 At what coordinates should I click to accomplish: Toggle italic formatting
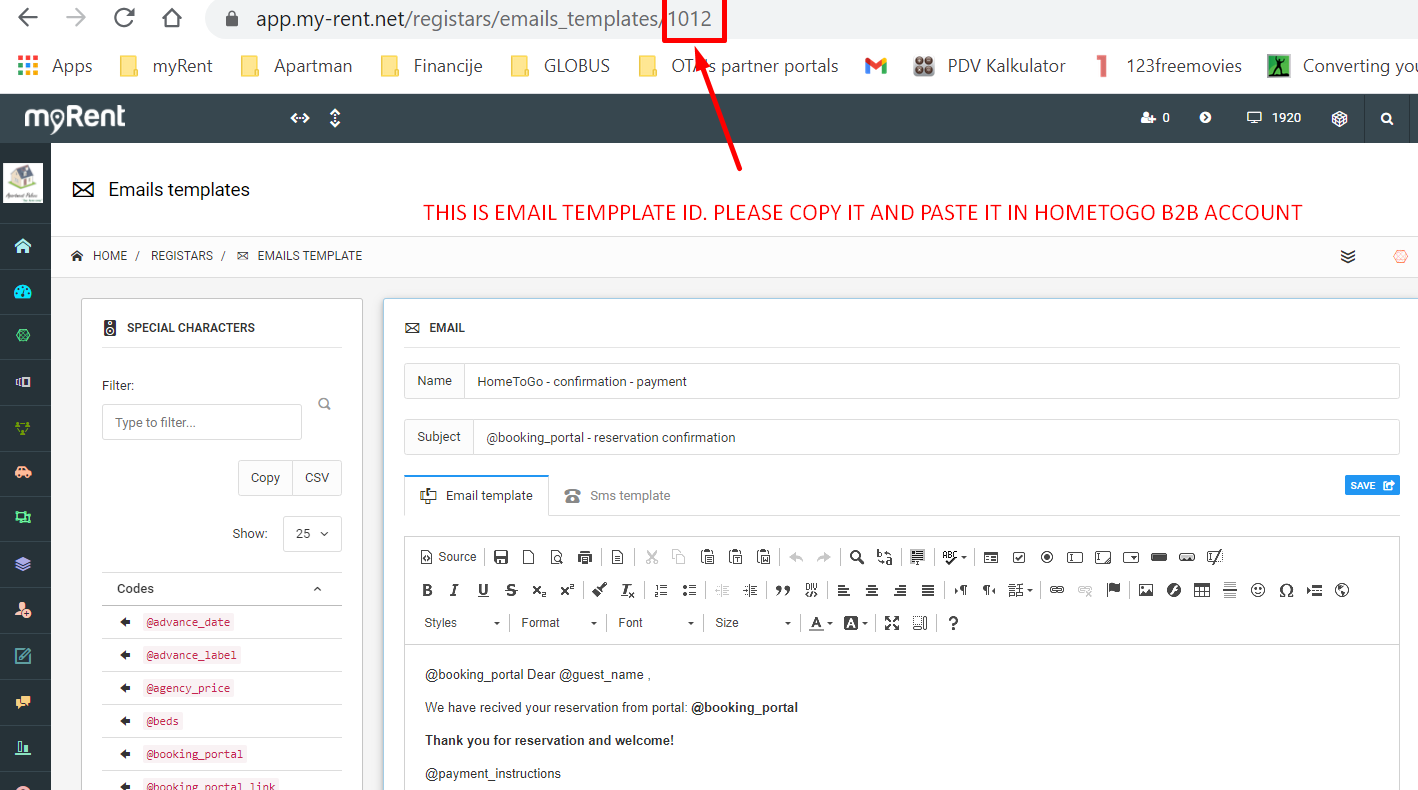pyautogui.click(x=455, y=590)
